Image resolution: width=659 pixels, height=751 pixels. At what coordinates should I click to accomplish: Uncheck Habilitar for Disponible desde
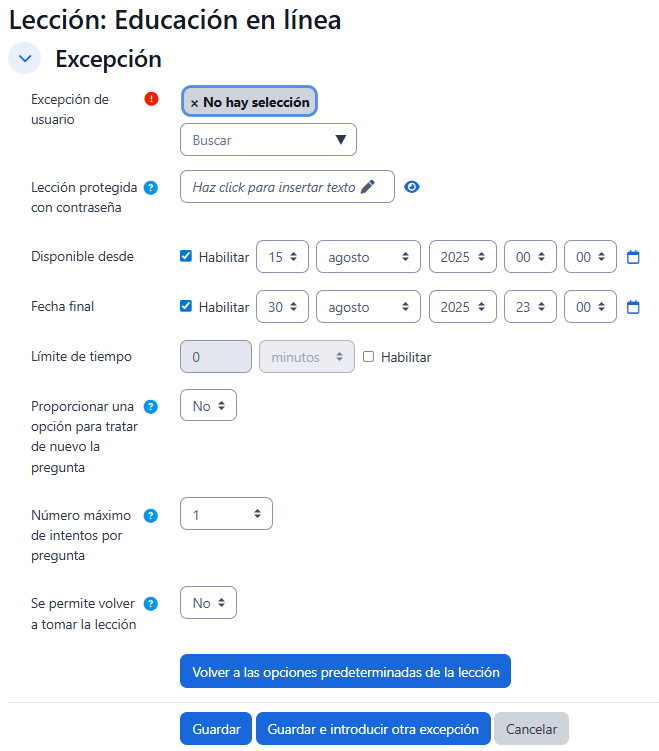coord(186,256)
